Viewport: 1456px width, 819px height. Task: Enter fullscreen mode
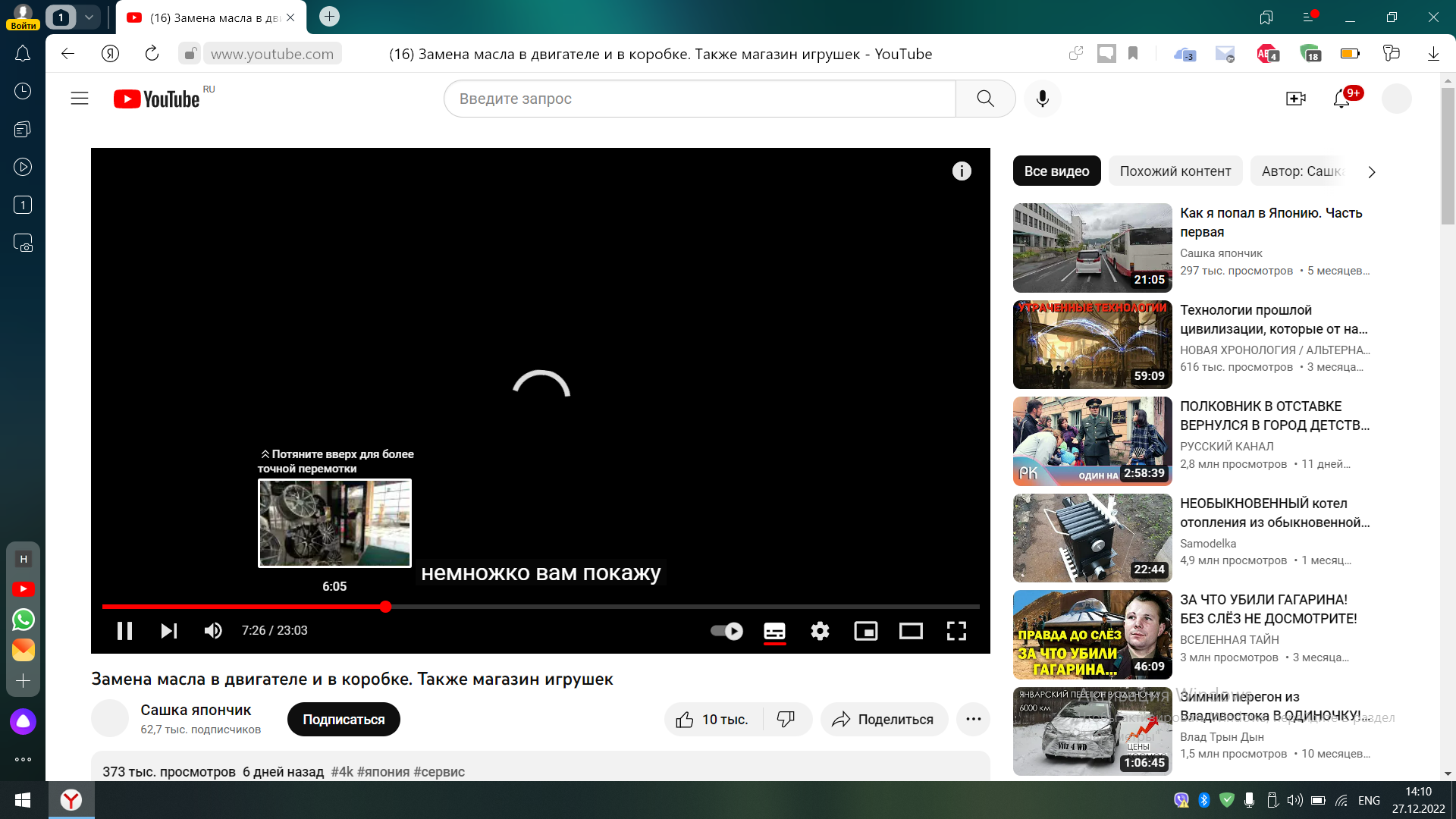tap(956, 631)
